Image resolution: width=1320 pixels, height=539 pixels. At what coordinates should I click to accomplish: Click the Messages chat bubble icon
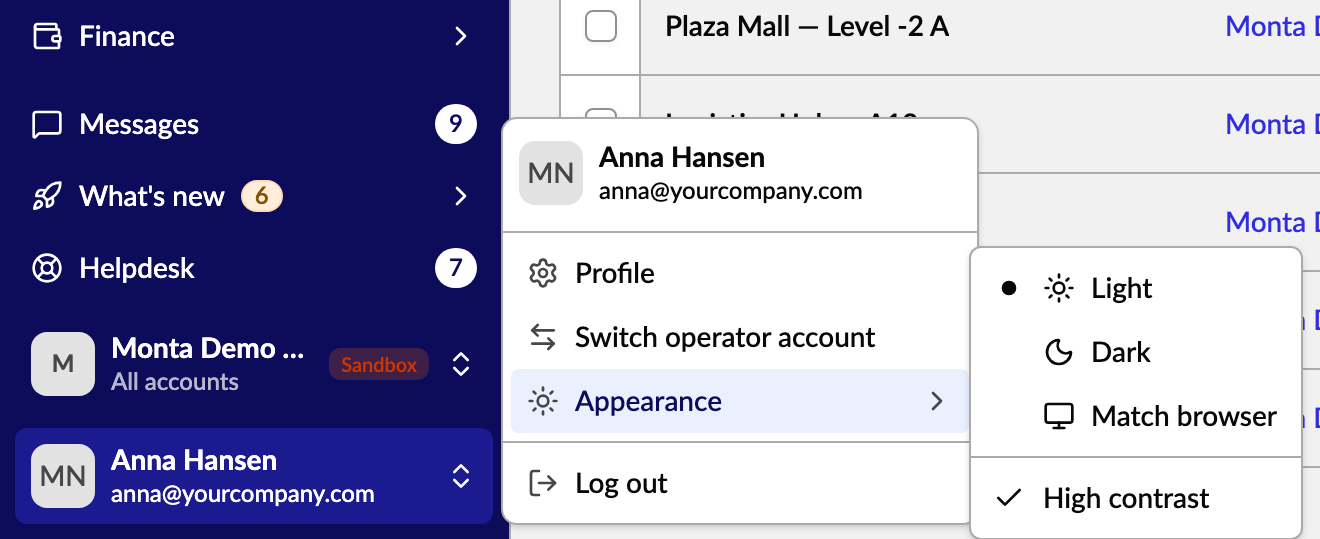[47, 125]
